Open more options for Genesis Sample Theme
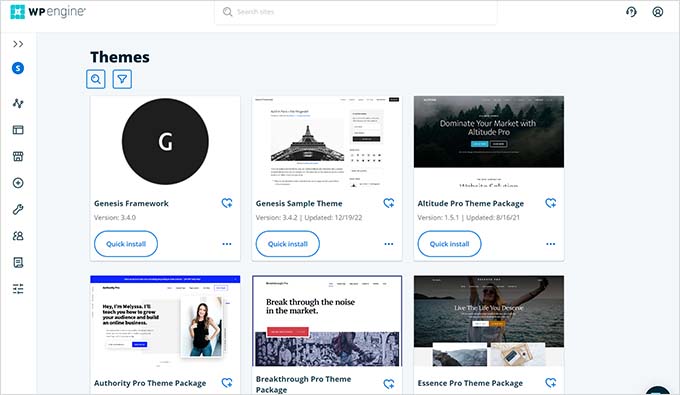Image resolution: width=680 pixels, height=395 pixels. [389, 244]
